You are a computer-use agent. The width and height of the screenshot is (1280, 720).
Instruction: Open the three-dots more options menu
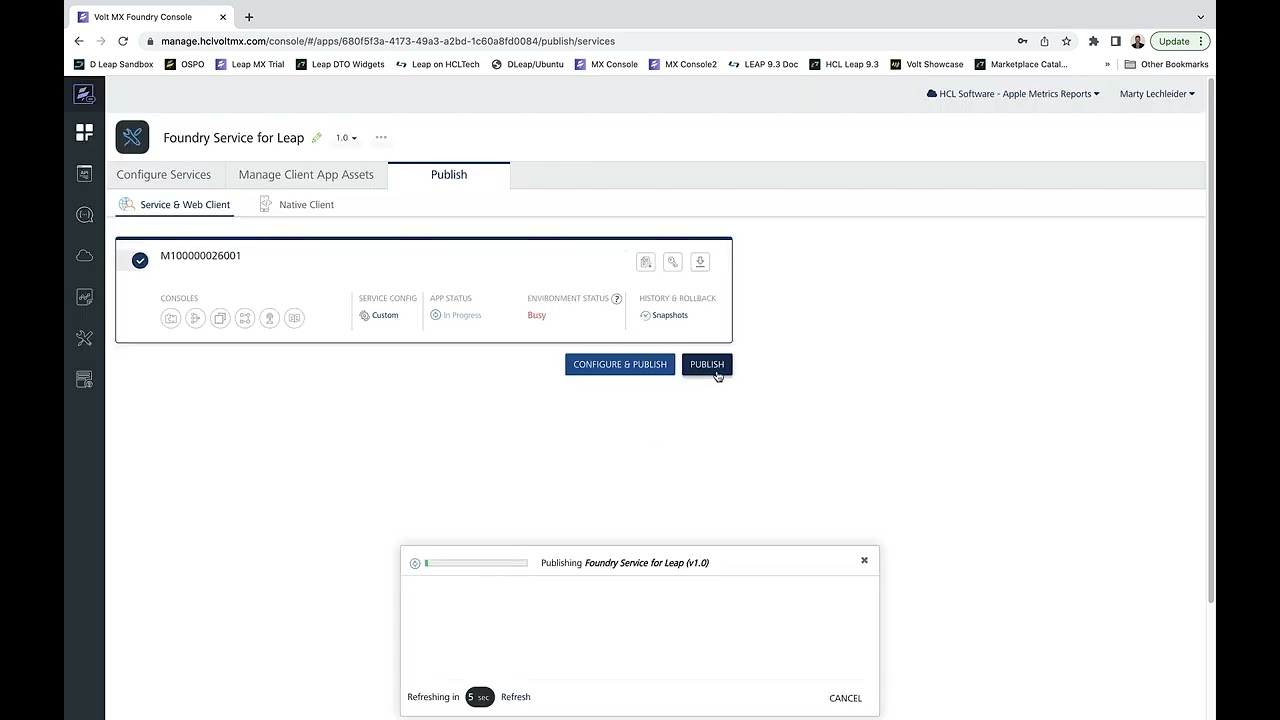click(381, 138)
